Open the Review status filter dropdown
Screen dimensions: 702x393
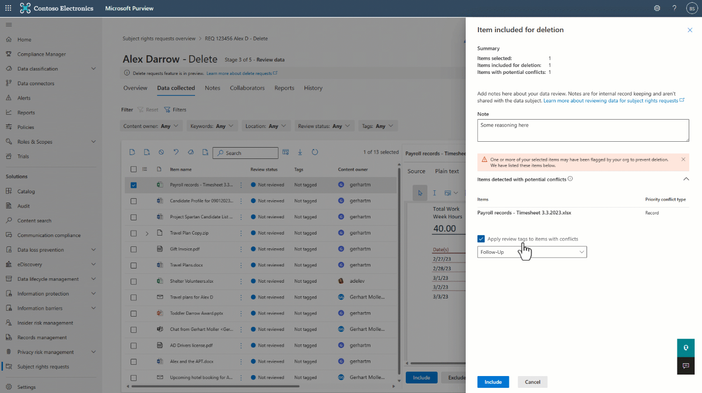[x=324, y=126]
